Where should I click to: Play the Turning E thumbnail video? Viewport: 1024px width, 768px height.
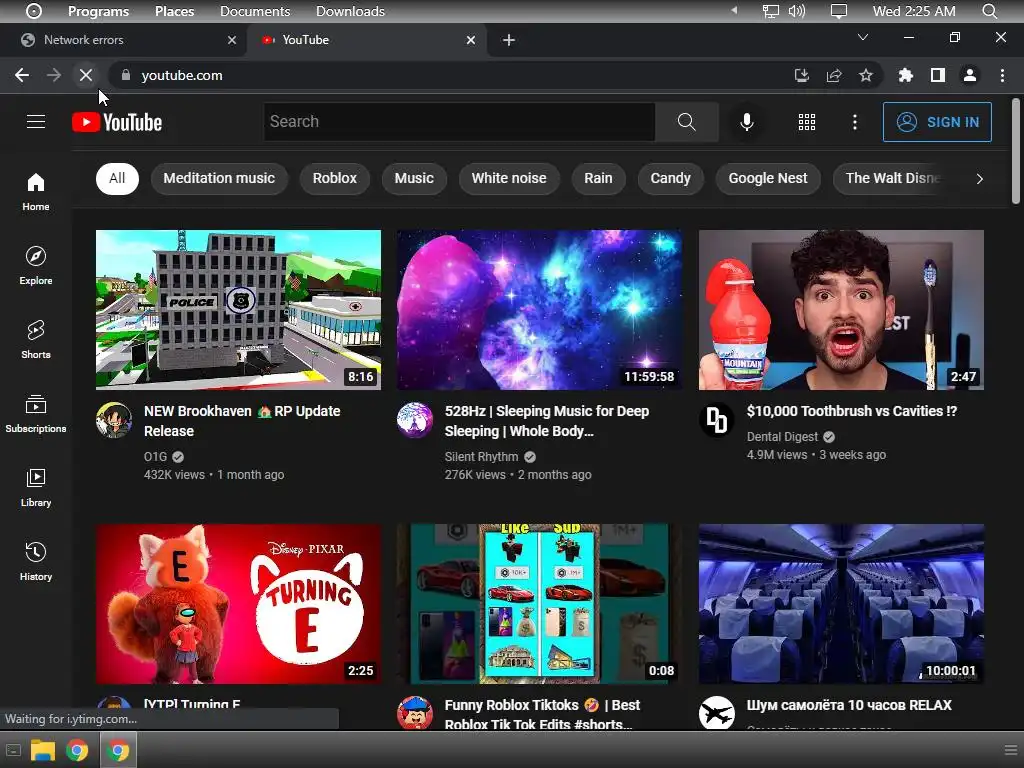238,604
